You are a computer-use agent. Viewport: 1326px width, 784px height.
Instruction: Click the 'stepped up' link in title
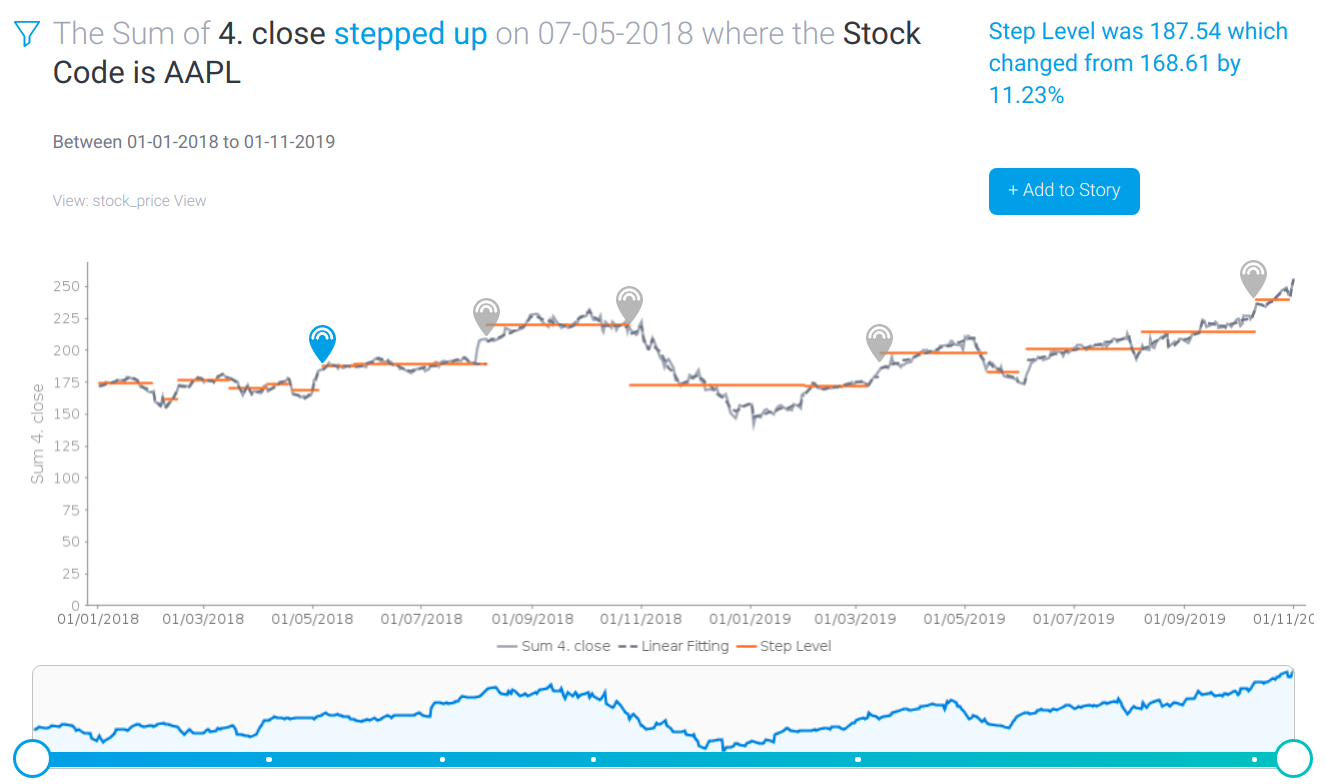pyautogui.click(x=410, y=34)
